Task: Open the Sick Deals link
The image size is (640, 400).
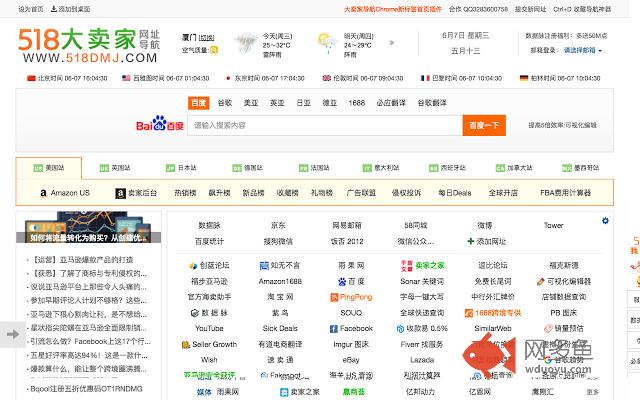Action: click(x=280, y=329)
